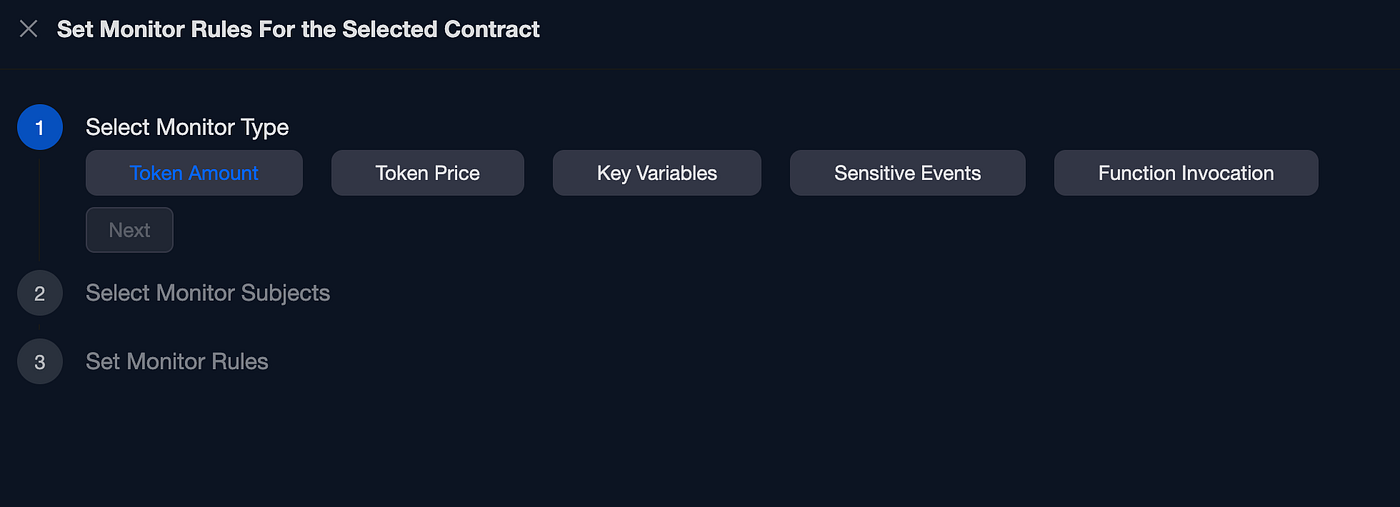This screenshot has width=1400, height=507.
Task: Click the step 1 number circle
Action: point(40,128)
